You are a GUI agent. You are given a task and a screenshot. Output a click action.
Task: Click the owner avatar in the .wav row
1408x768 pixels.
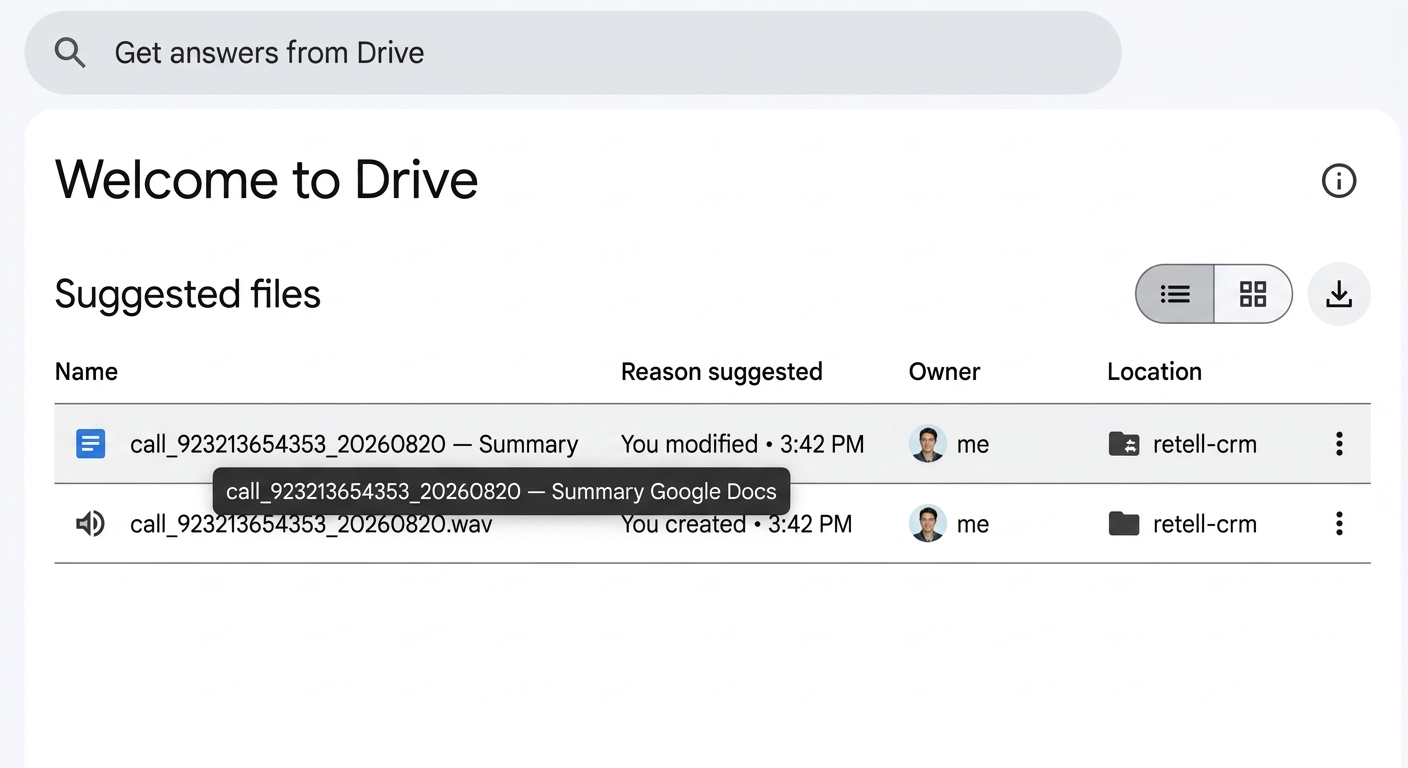[928, 524]
